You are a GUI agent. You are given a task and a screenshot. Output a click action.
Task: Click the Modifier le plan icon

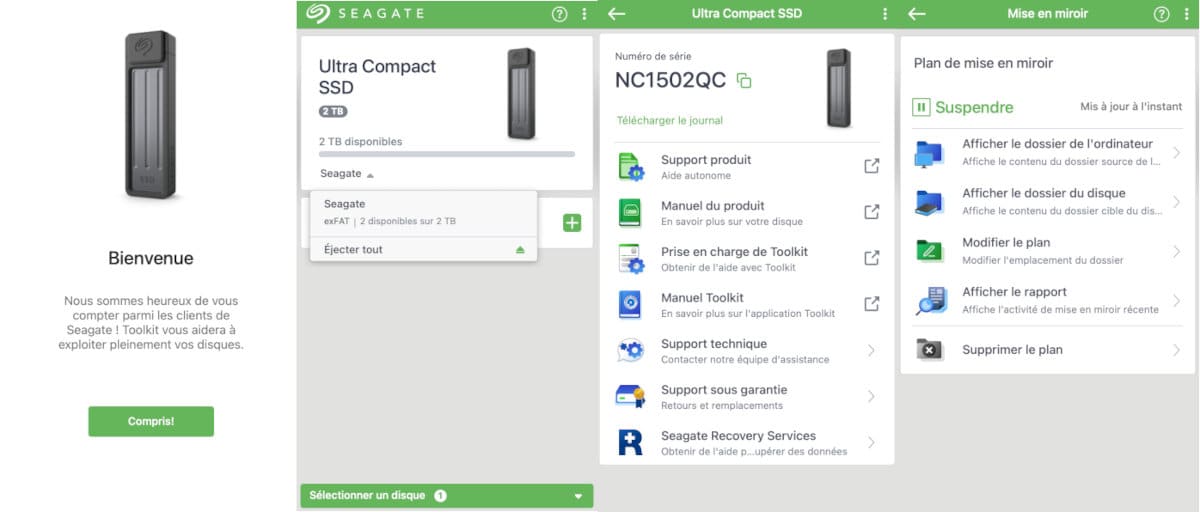929,251
